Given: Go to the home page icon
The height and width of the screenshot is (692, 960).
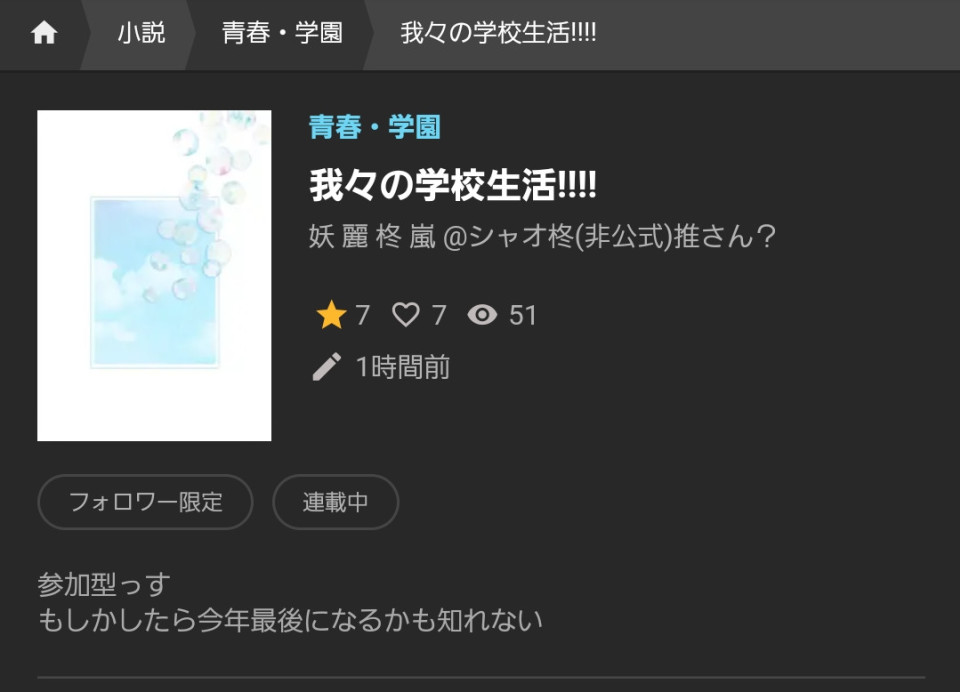Looking at the screenshot, I should point(44,32).
